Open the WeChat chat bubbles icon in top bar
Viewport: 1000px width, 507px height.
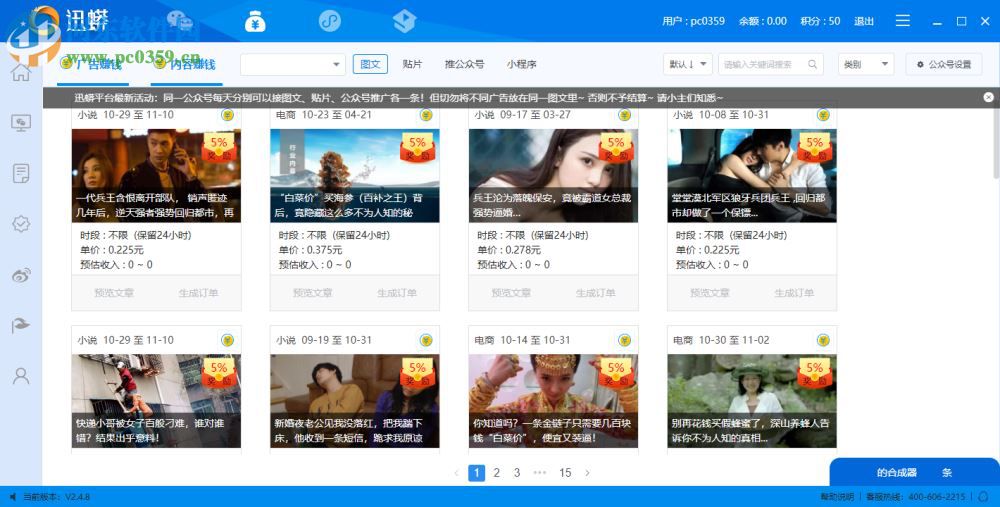point(179,21)
